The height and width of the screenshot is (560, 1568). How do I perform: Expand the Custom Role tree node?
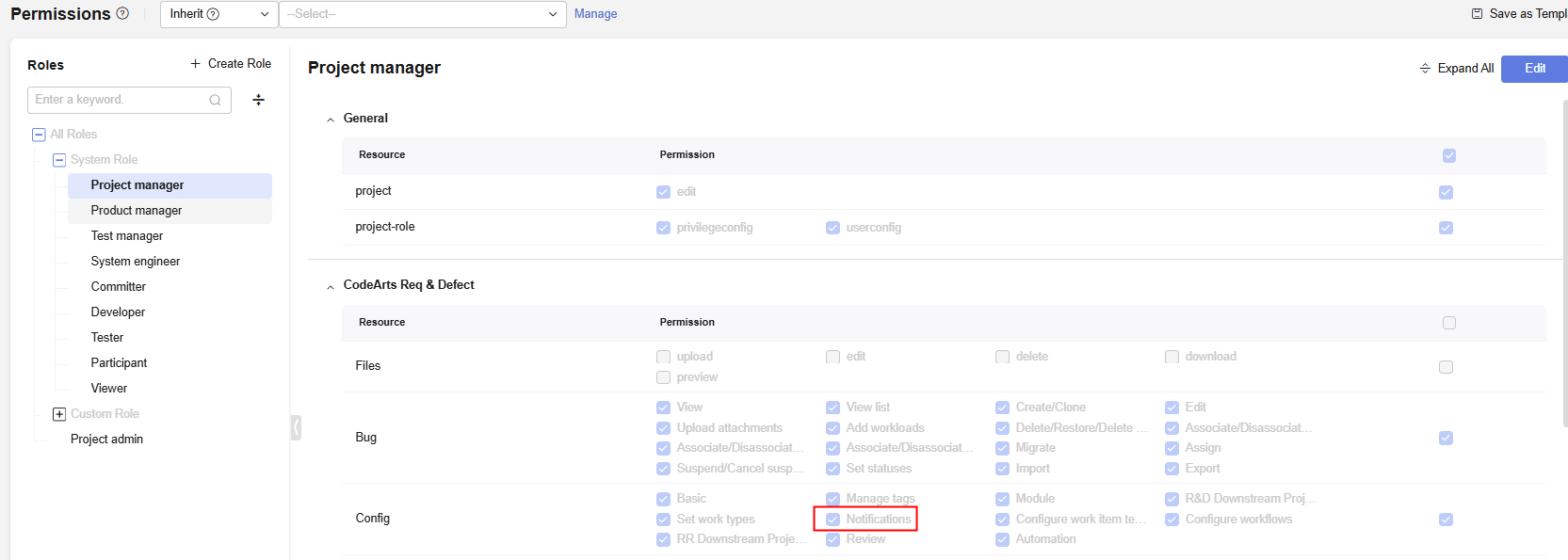(59, 414)
